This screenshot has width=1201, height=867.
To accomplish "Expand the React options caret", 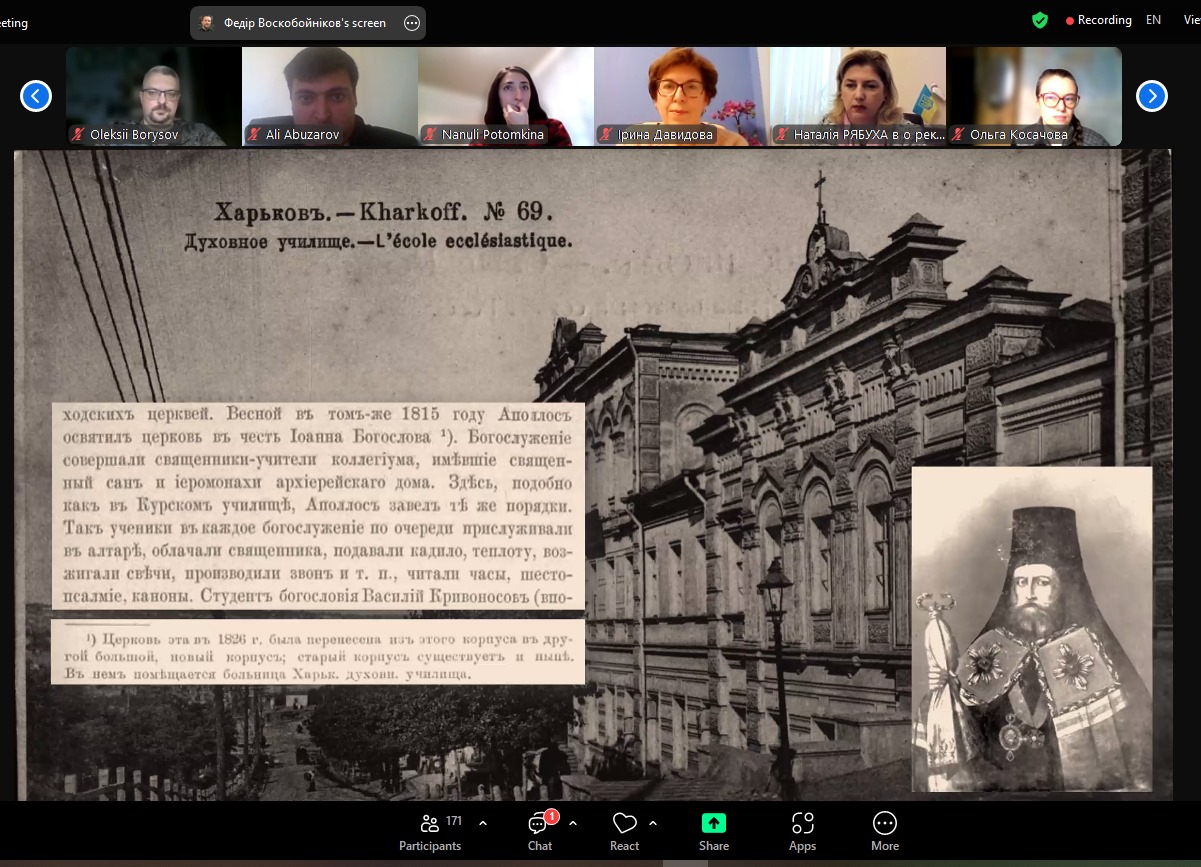I will click(x=653, y=823).
